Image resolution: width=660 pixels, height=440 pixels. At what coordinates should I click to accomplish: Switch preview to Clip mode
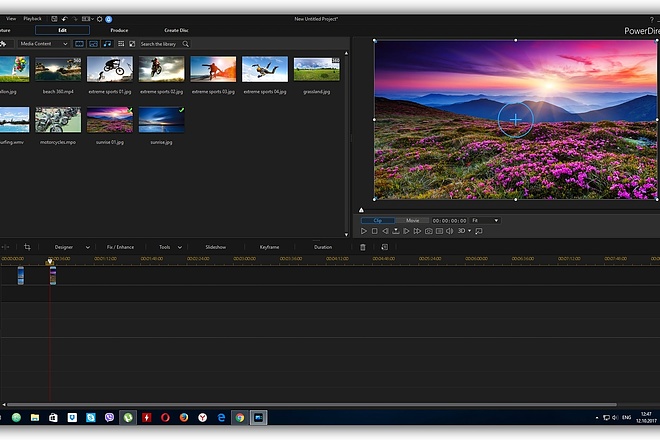tap(378, 221)
